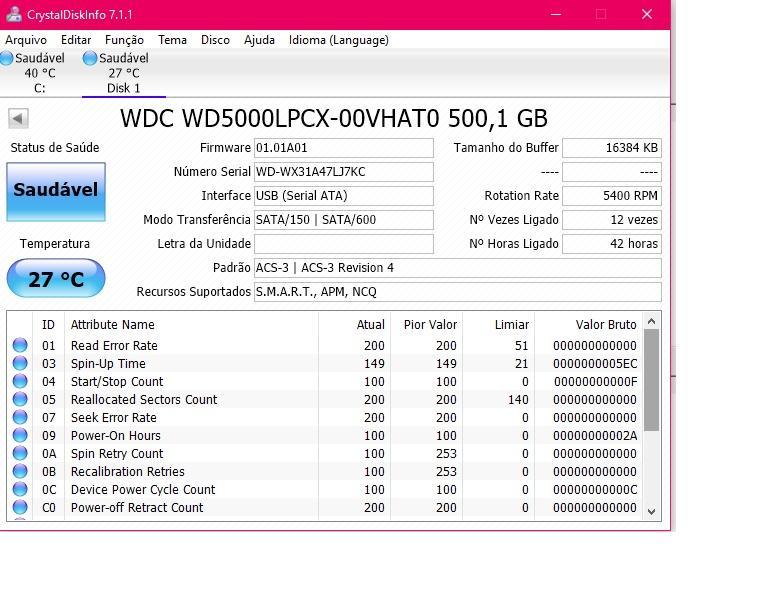The height and width of the screenshot is (595, 763).
Task: Click the serial number field WD-WX31A47LJ7KC
Action: (344, 172)
